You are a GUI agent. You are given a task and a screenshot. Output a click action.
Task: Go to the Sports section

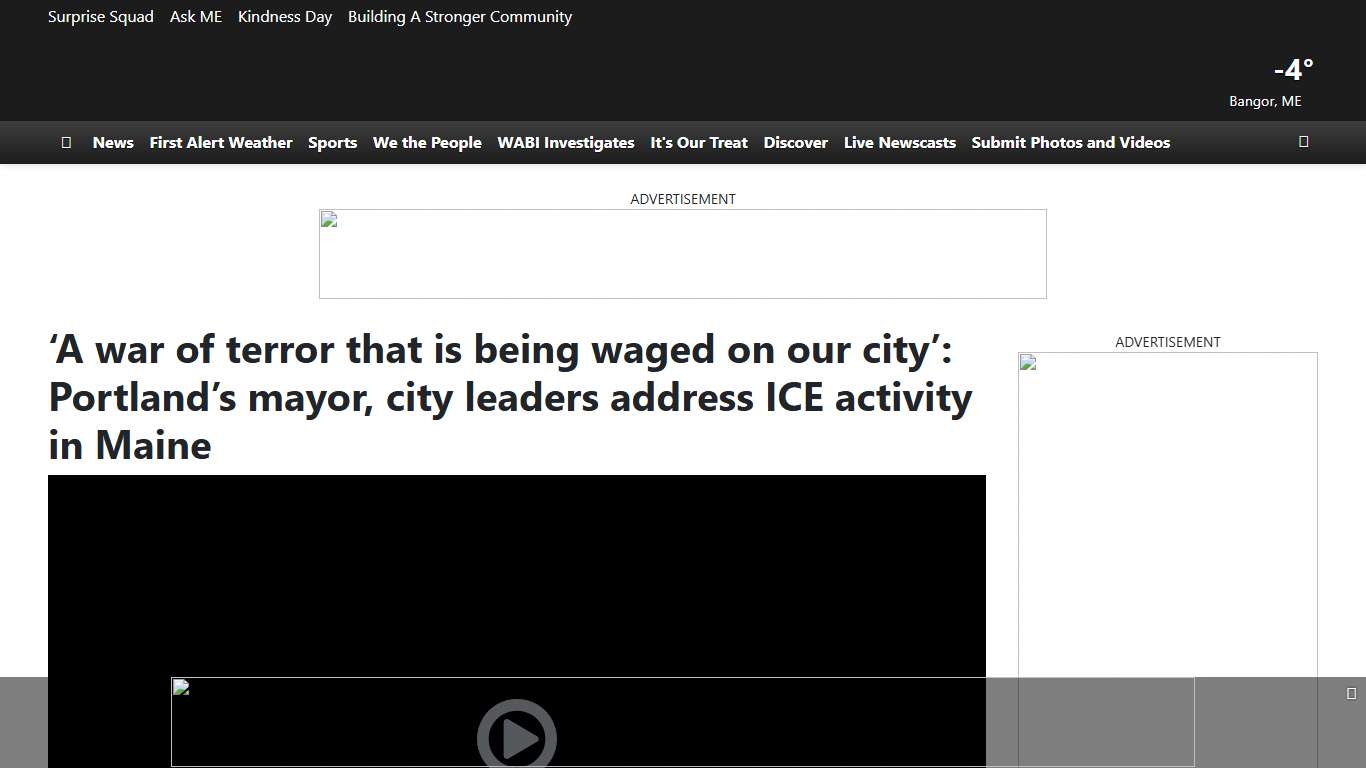pos(332,143)
